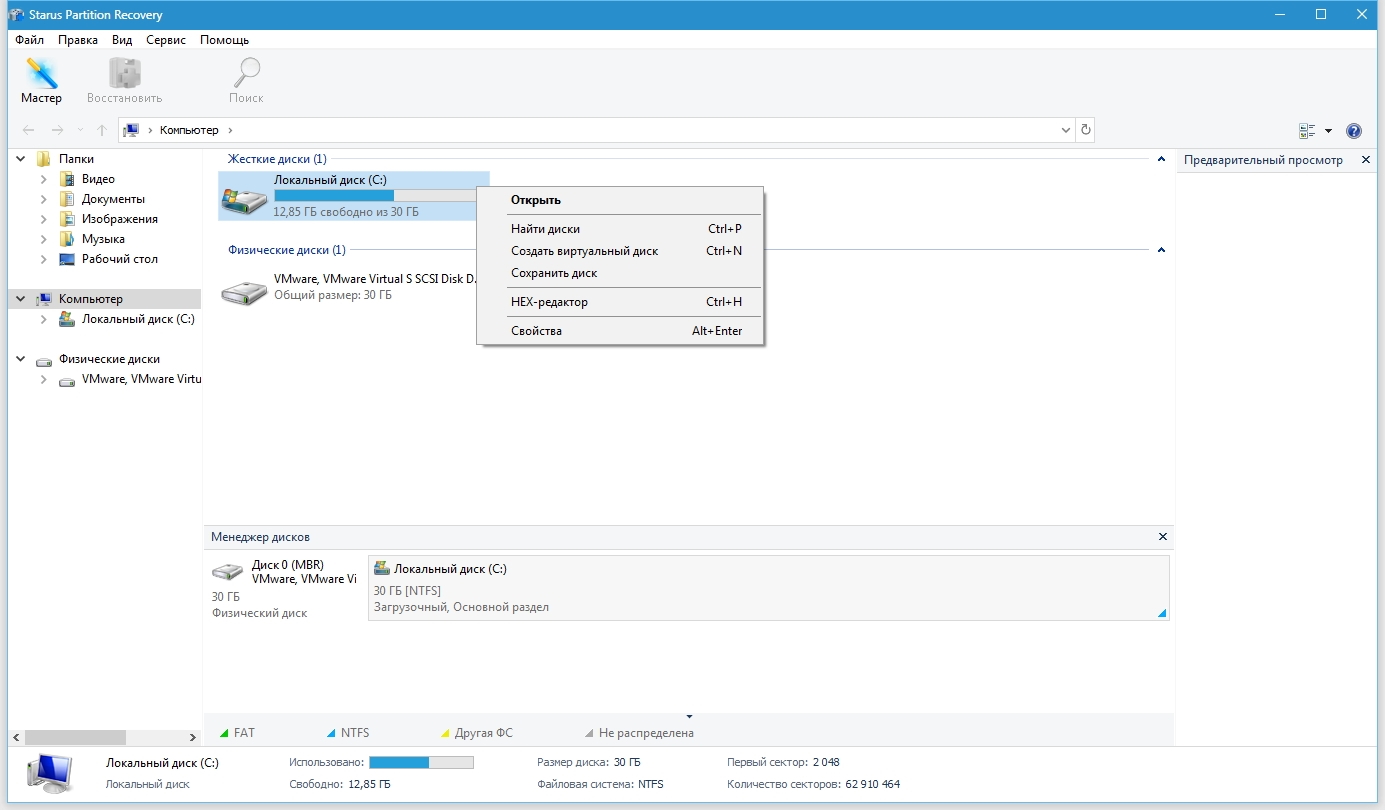Choose Найти диски from context menu
1385x810 pixels.
point(545,229)
